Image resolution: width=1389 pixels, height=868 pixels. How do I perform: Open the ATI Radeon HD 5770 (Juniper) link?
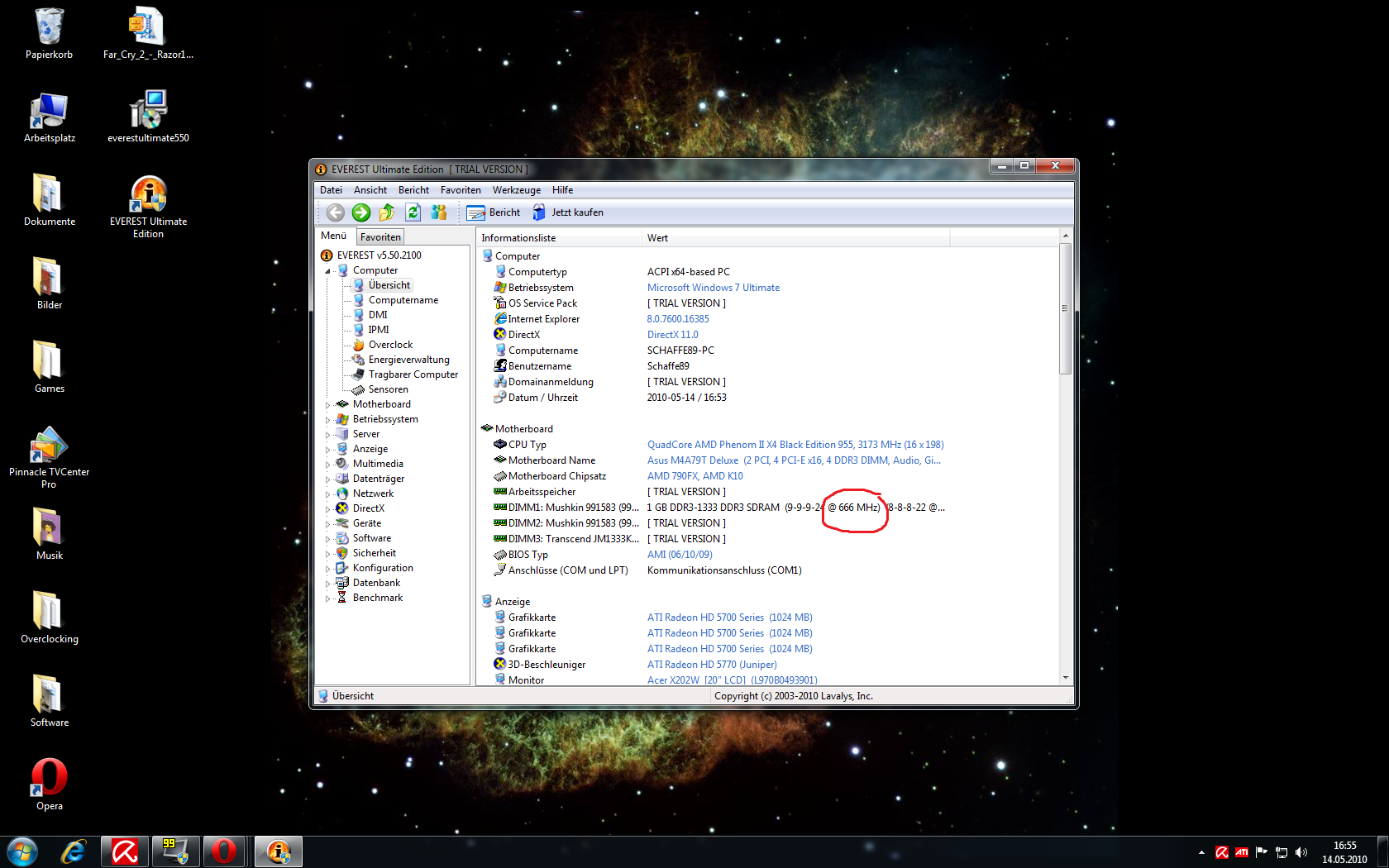click(712, 665)
